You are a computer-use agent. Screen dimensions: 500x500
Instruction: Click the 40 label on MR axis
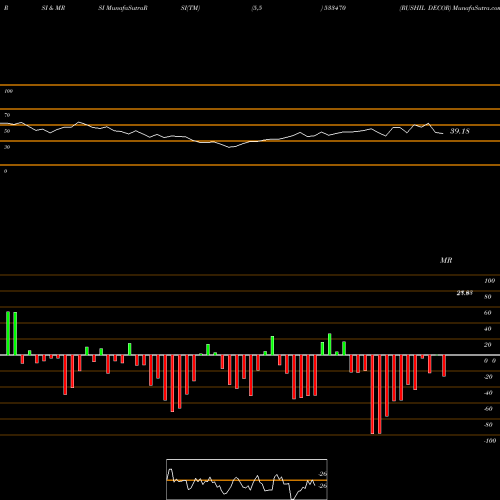[488, 329]
